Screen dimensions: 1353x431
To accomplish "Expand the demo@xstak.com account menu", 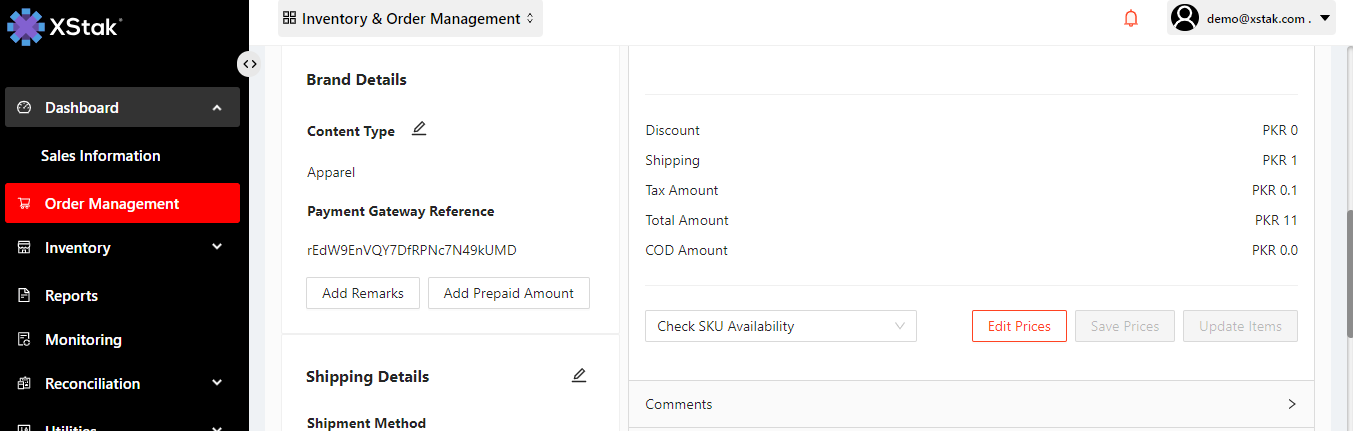I will point(1325,18).
